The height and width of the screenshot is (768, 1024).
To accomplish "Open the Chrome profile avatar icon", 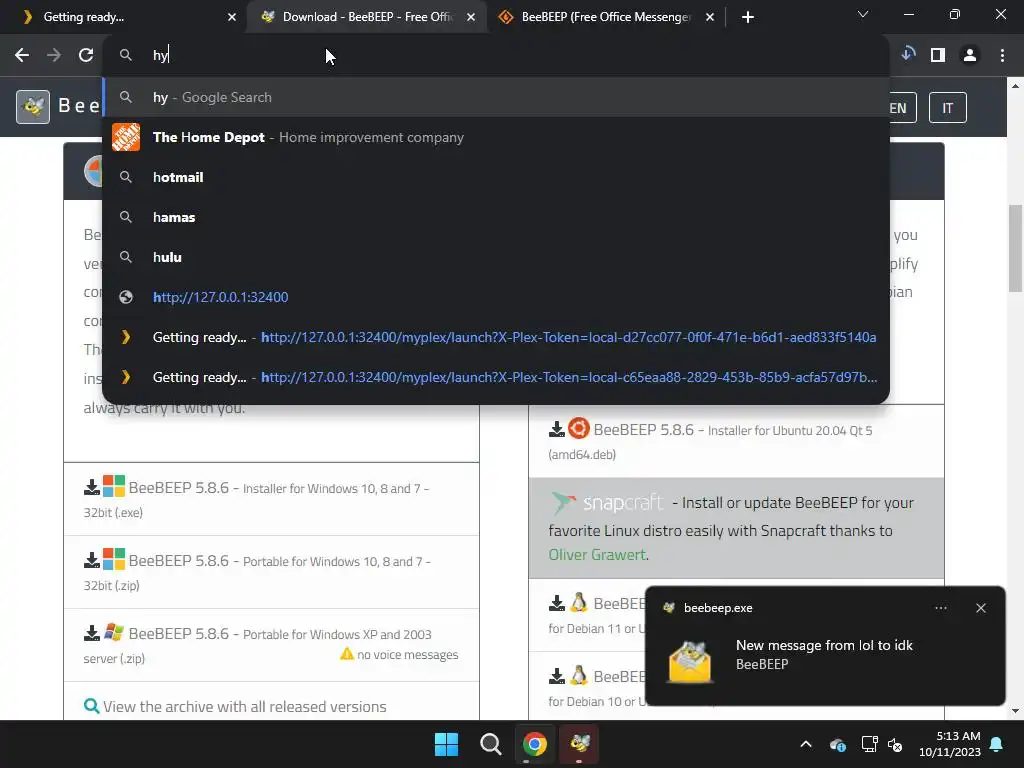I will pos(970,56).
